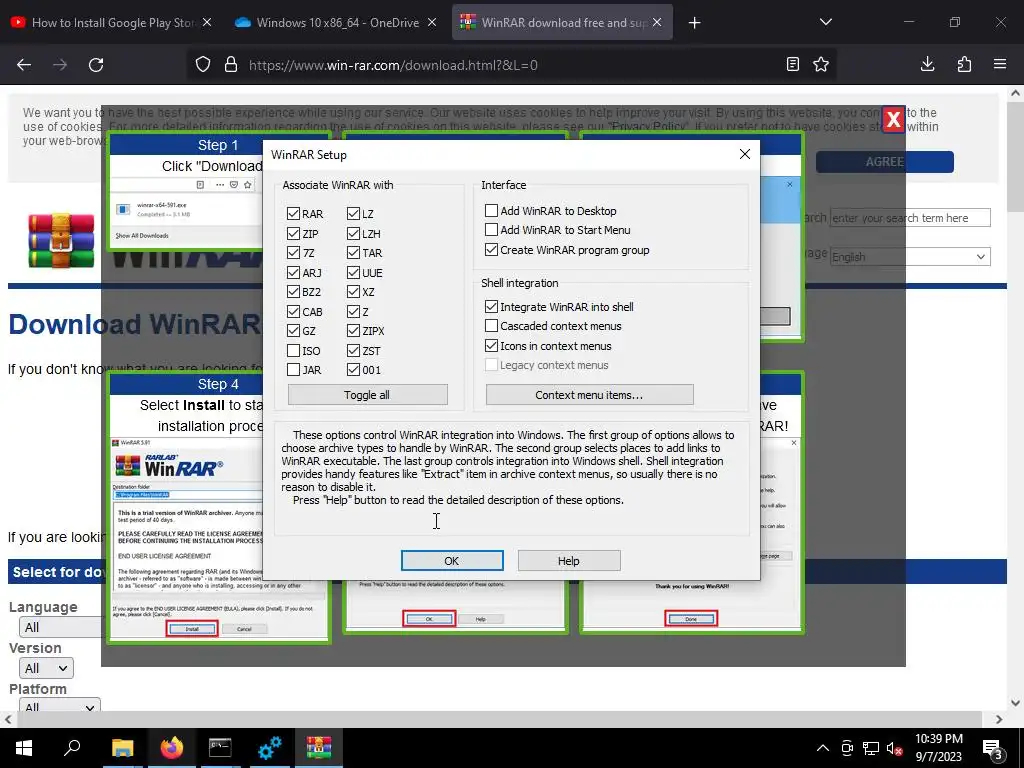The image size is (1024, 768).
Task: Click the muted volume tray icon
Action: [x=895, y=748]
